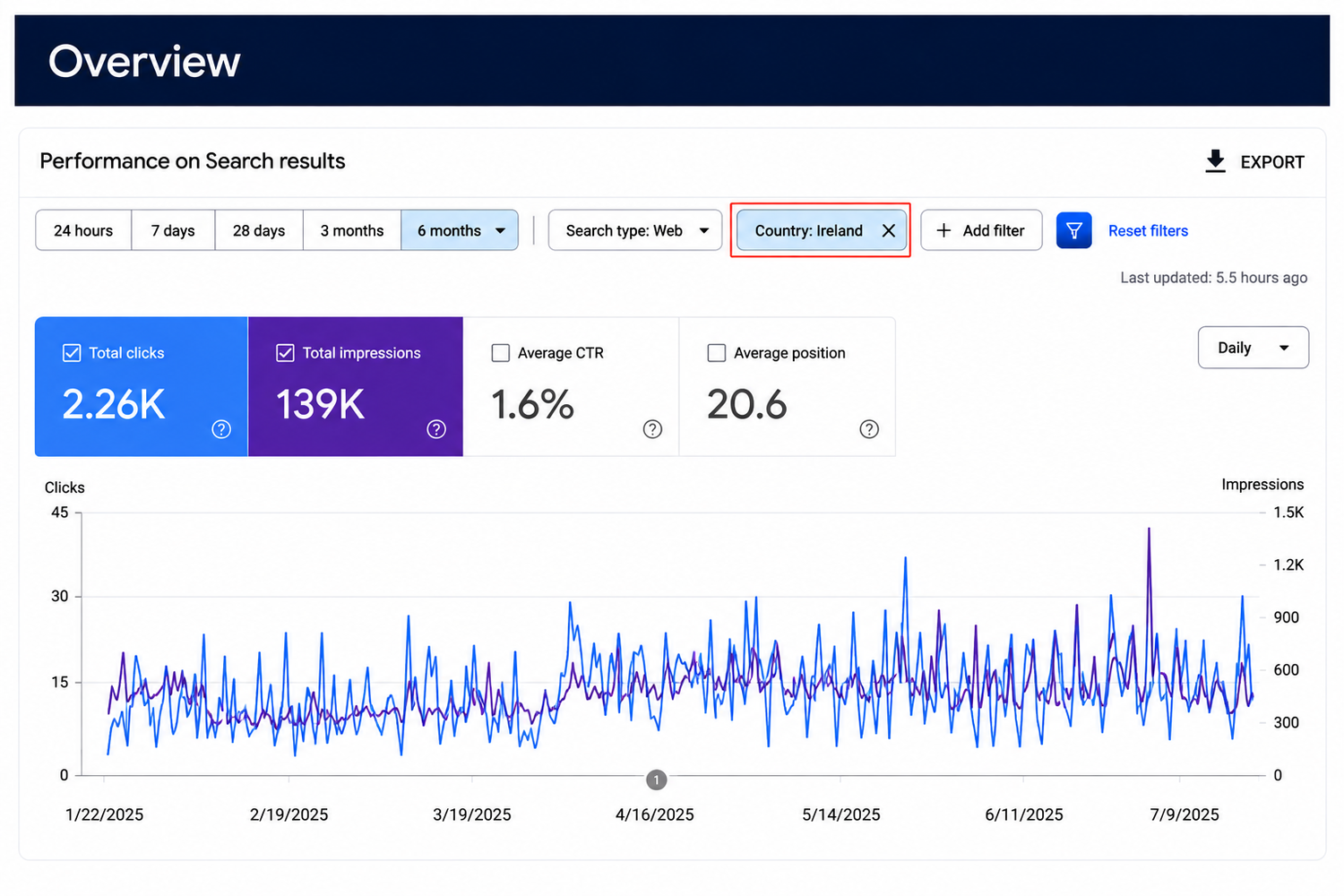Image resolution: width=1344 pixels, height=896 pixels.
Task: Select the 7 days range
Action: pyautogui.click(x=173, y=230)
